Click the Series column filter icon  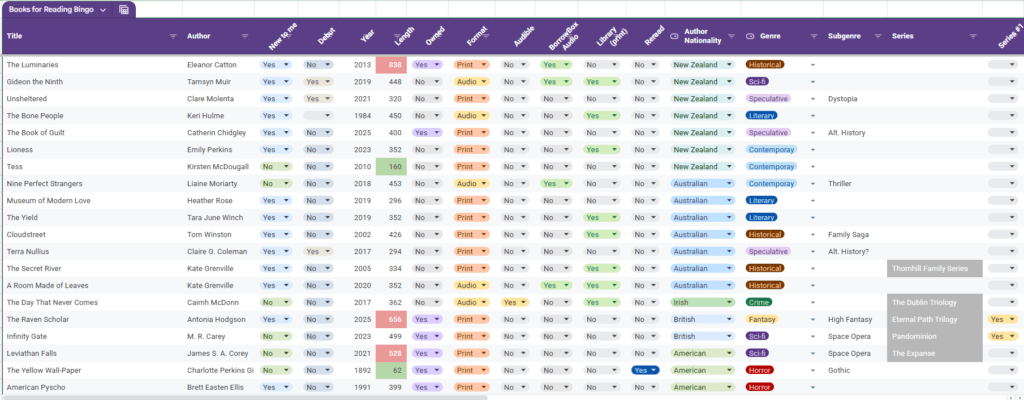click(973, 36)
